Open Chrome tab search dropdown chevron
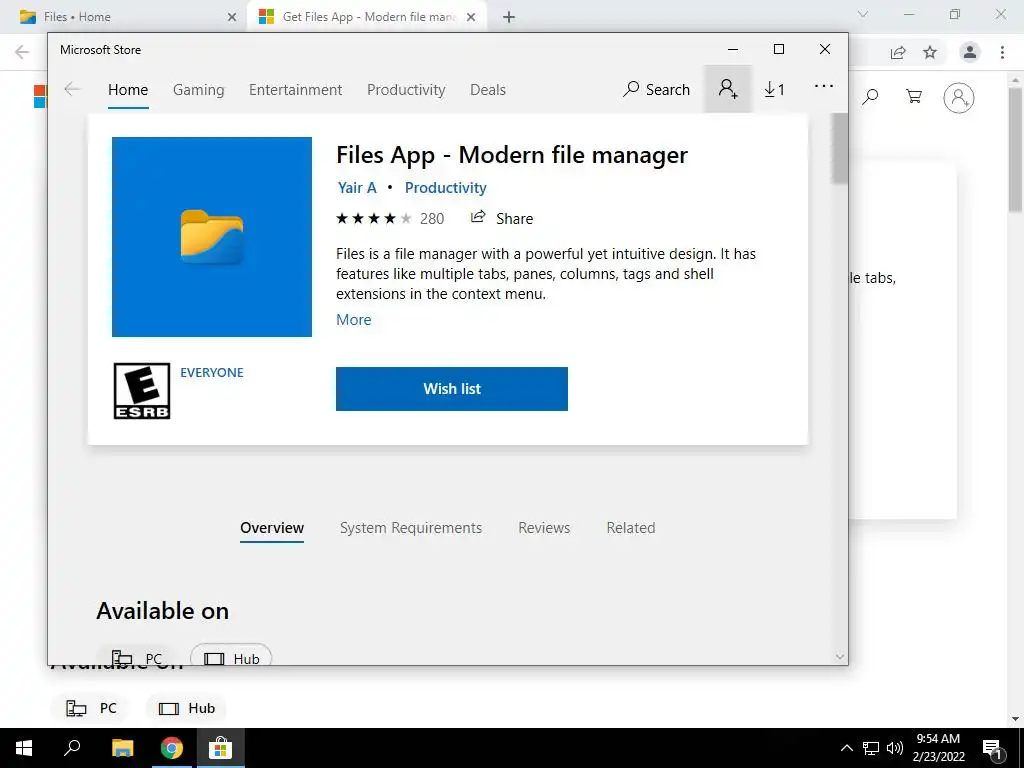1024x768 pixels. point(863,14)
